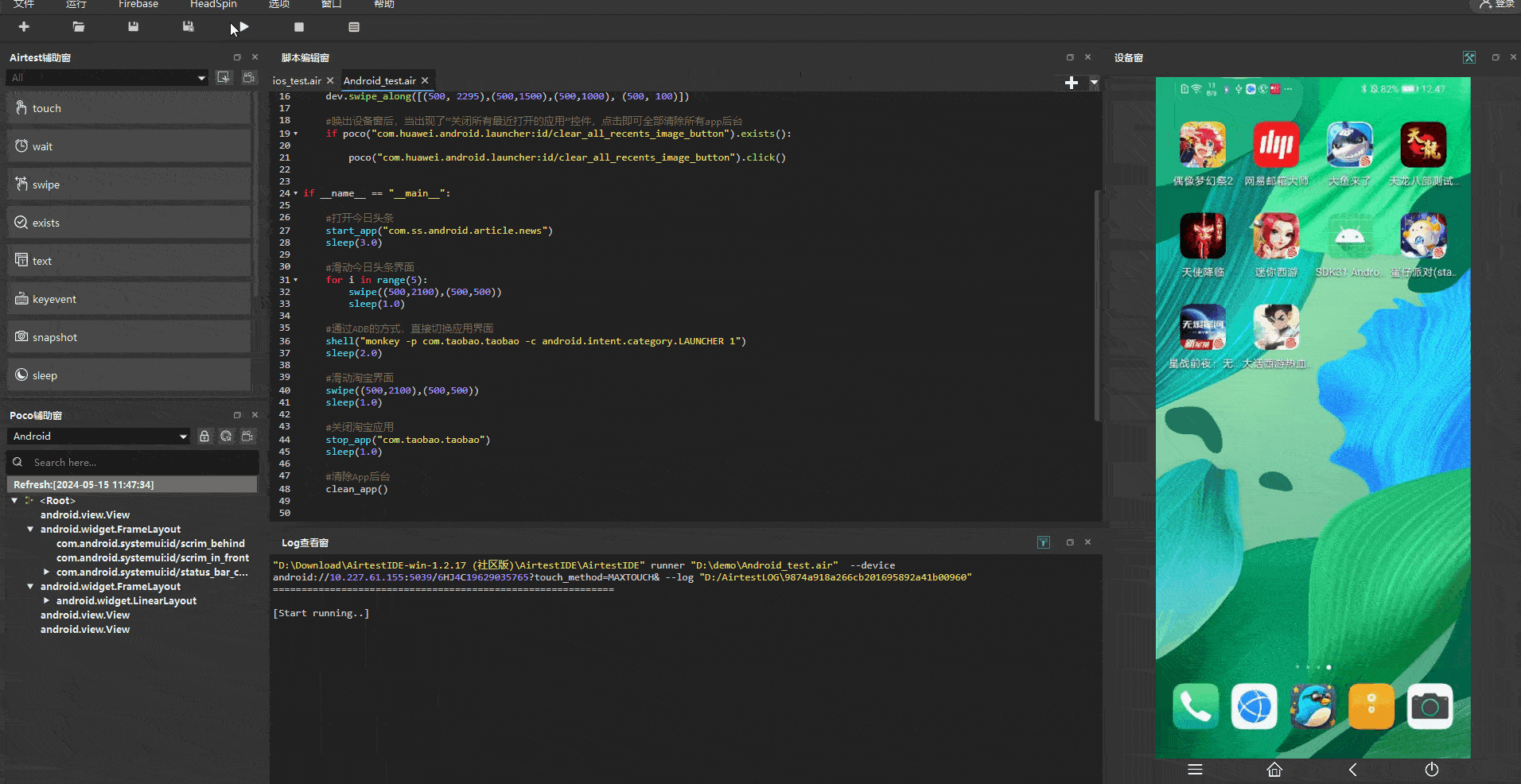The height and width of the screenshot is (784, 1521).
Task: Open the Android mode dropdown in Poco panel
Action: click(99, 437)
